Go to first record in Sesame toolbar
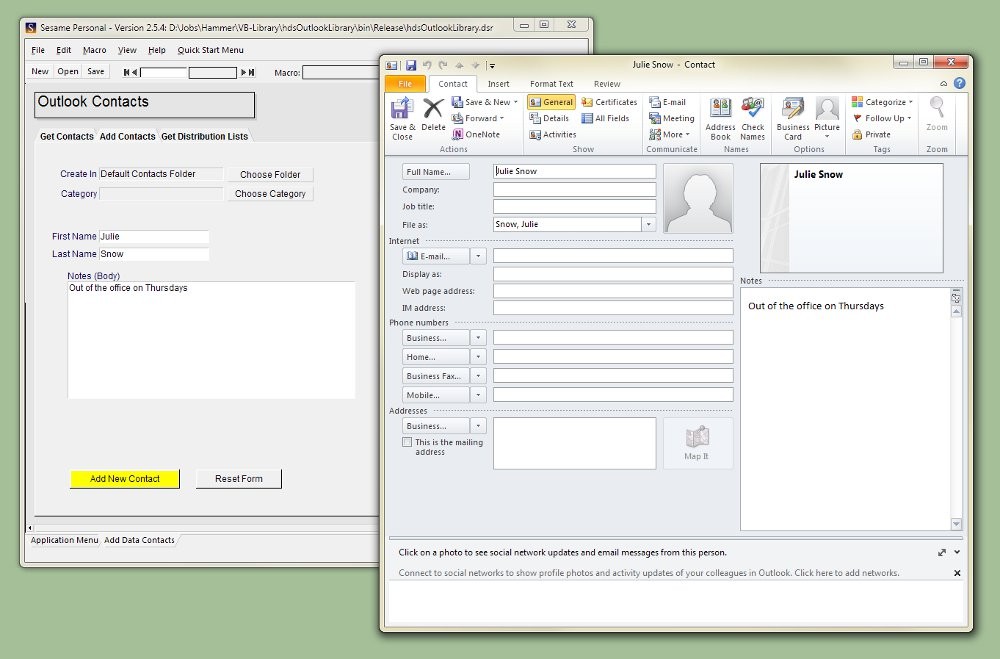The height and width of the screenshot is (659, 1000). [126, 73]
